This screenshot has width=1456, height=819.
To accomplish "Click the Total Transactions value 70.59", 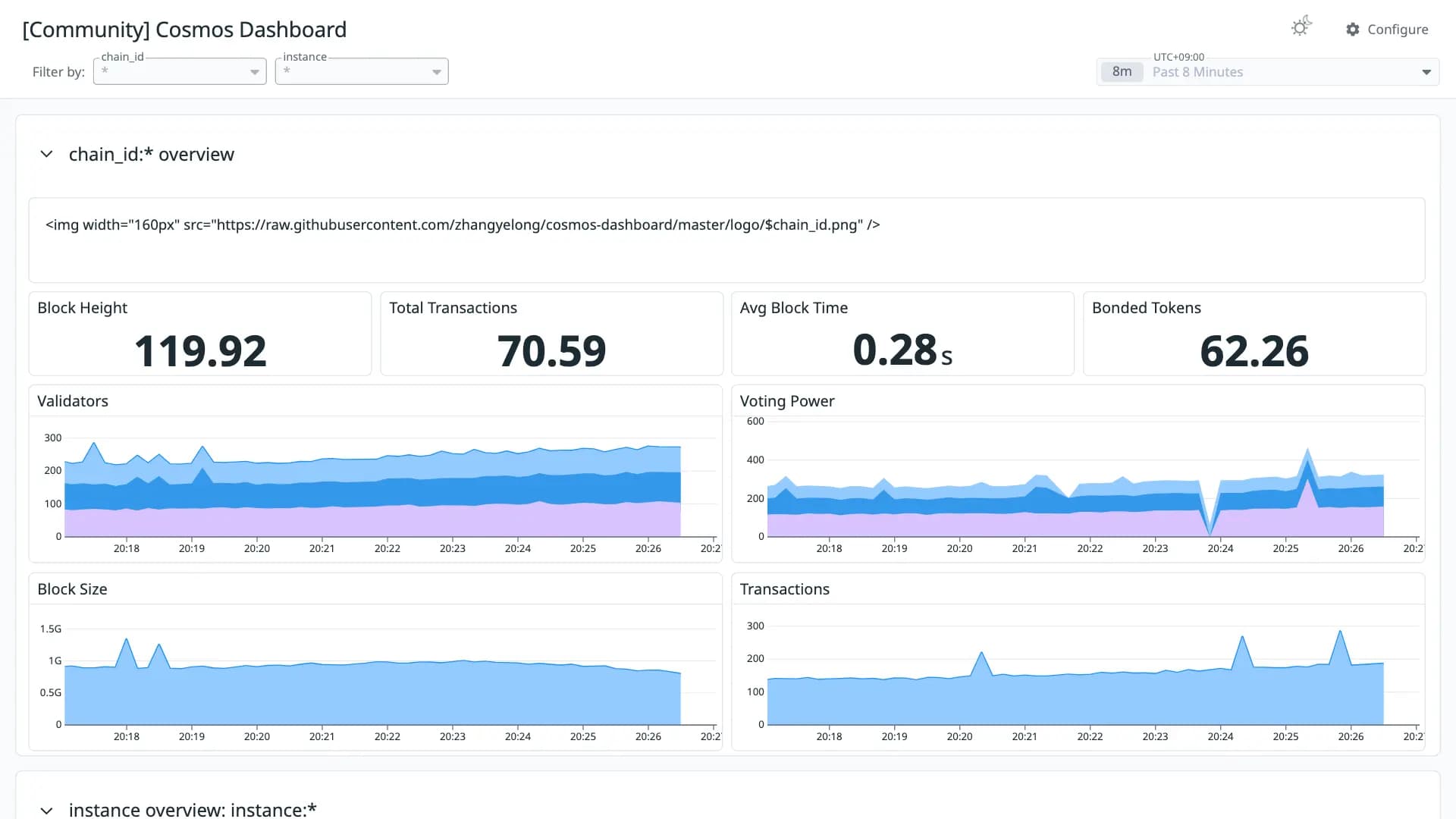I will pos(551,351).
